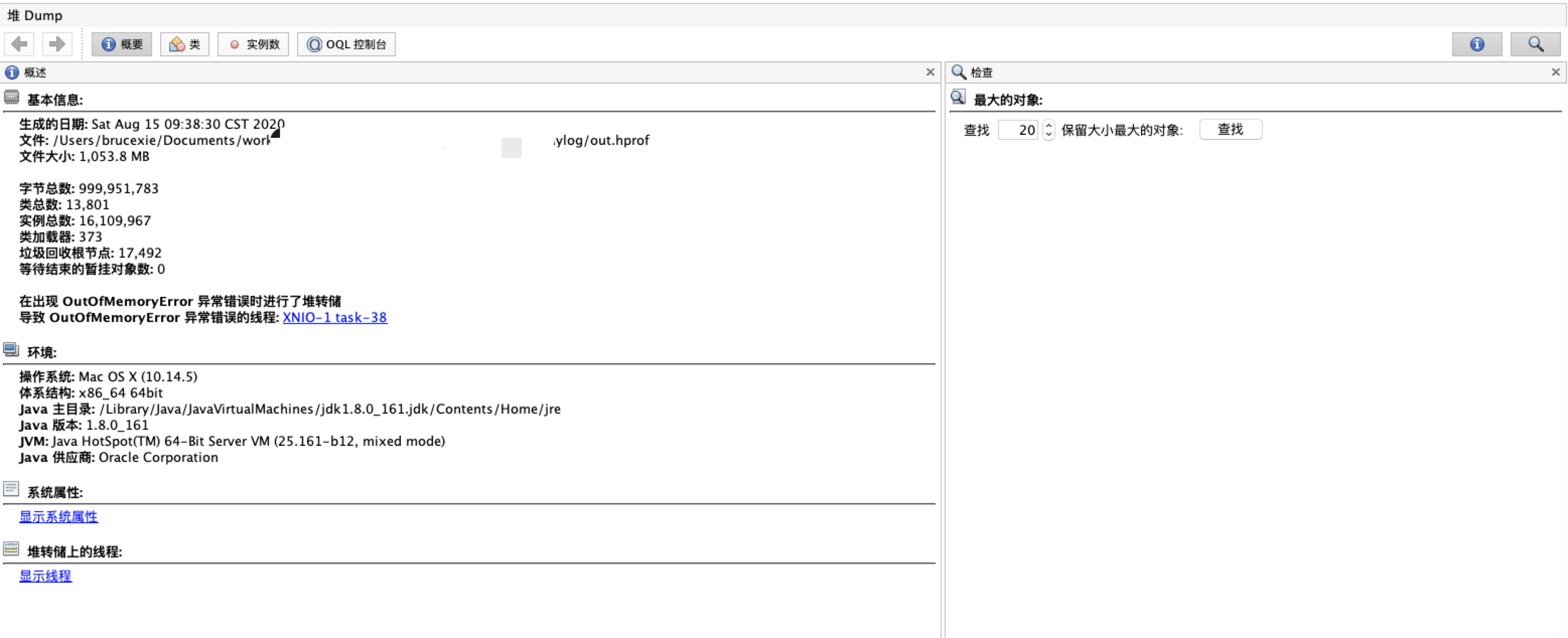Click the 查找 button for largest objects
Viewport: 1568px width, 638px height.
(x=1231, y=129)
